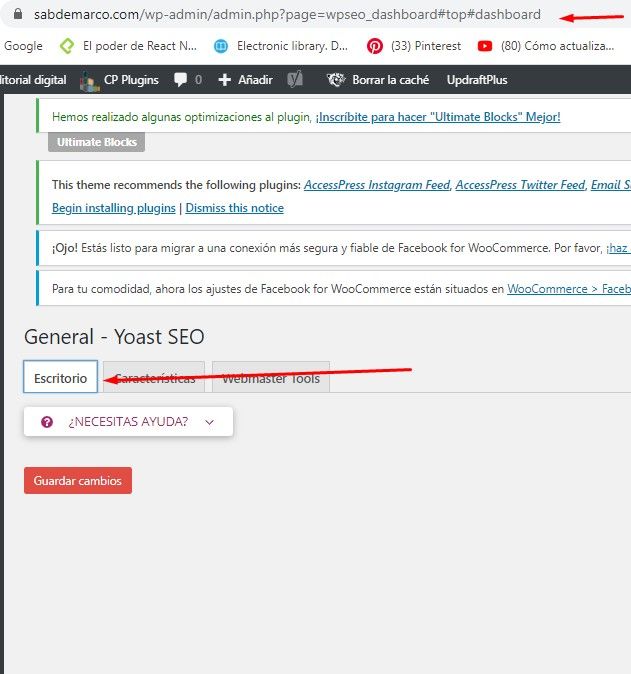
Task: Click the CP Plugins icon in admin bar
Action: pos(90,81)
